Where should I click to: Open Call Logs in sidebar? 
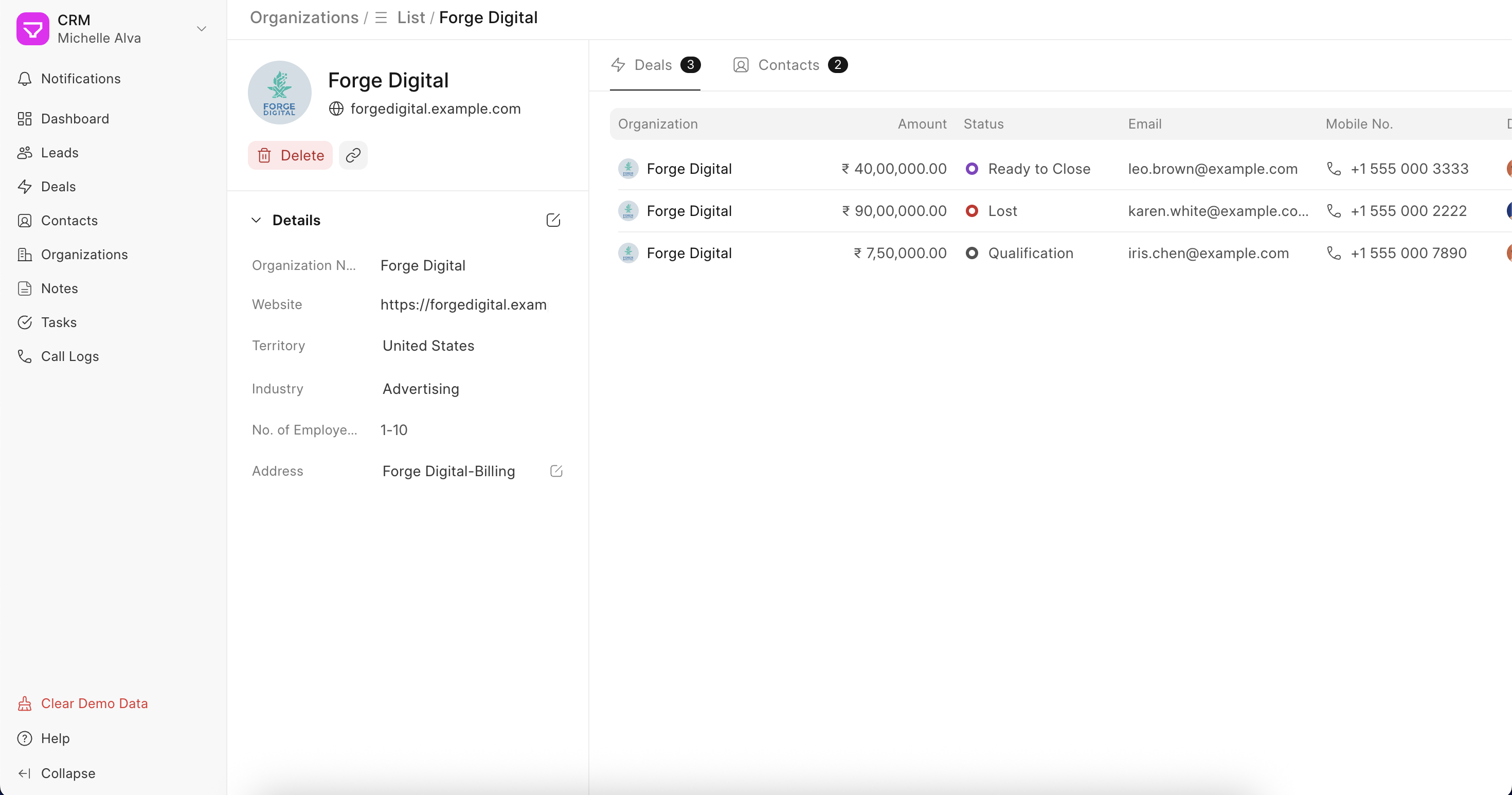[x=69, y=356]
